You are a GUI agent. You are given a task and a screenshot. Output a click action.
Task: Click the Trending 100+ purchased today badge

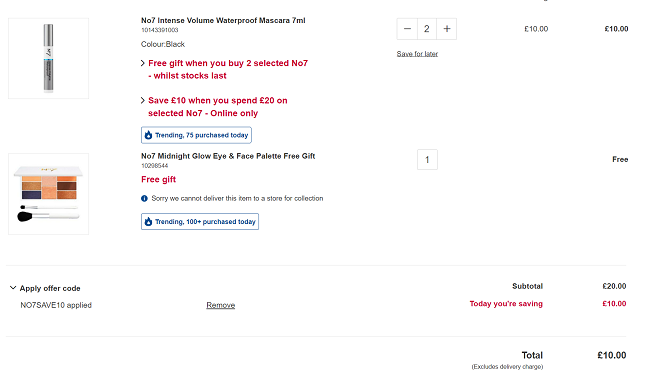point(200,222)
